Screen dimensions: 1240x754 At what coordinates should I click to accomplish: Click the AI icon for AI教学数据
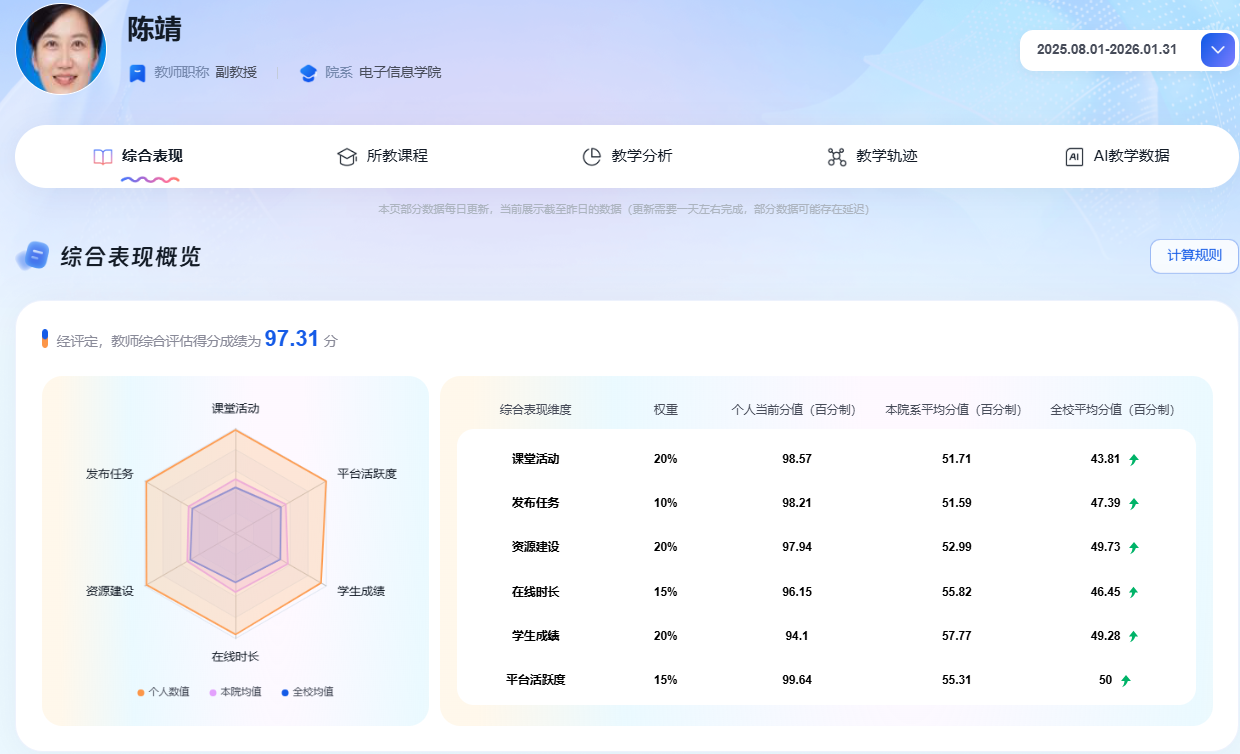(x=1074, y=157)
